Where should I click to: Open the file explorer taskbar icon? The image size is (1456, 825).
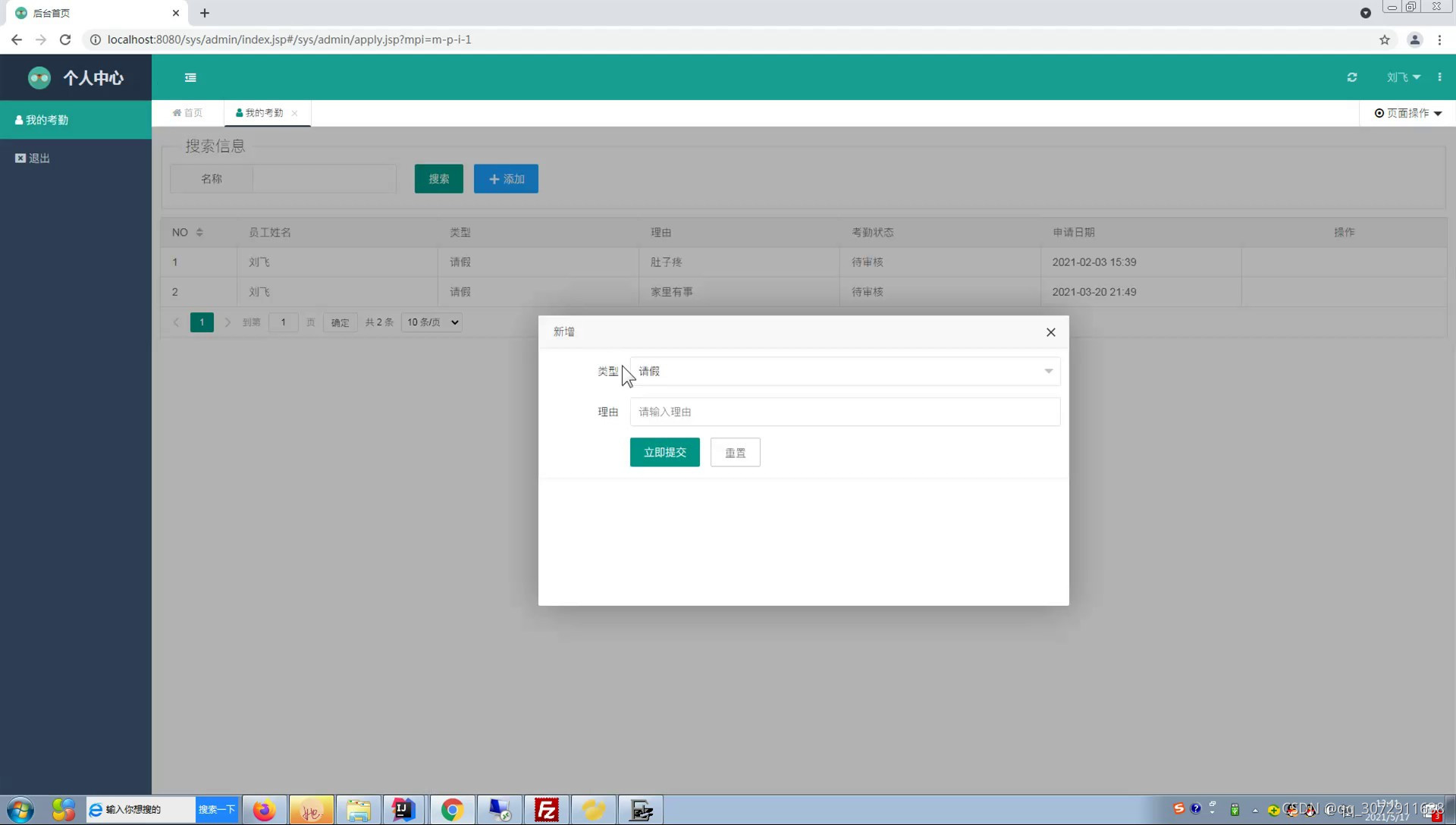pyautogui.click(x=358, y=810)
